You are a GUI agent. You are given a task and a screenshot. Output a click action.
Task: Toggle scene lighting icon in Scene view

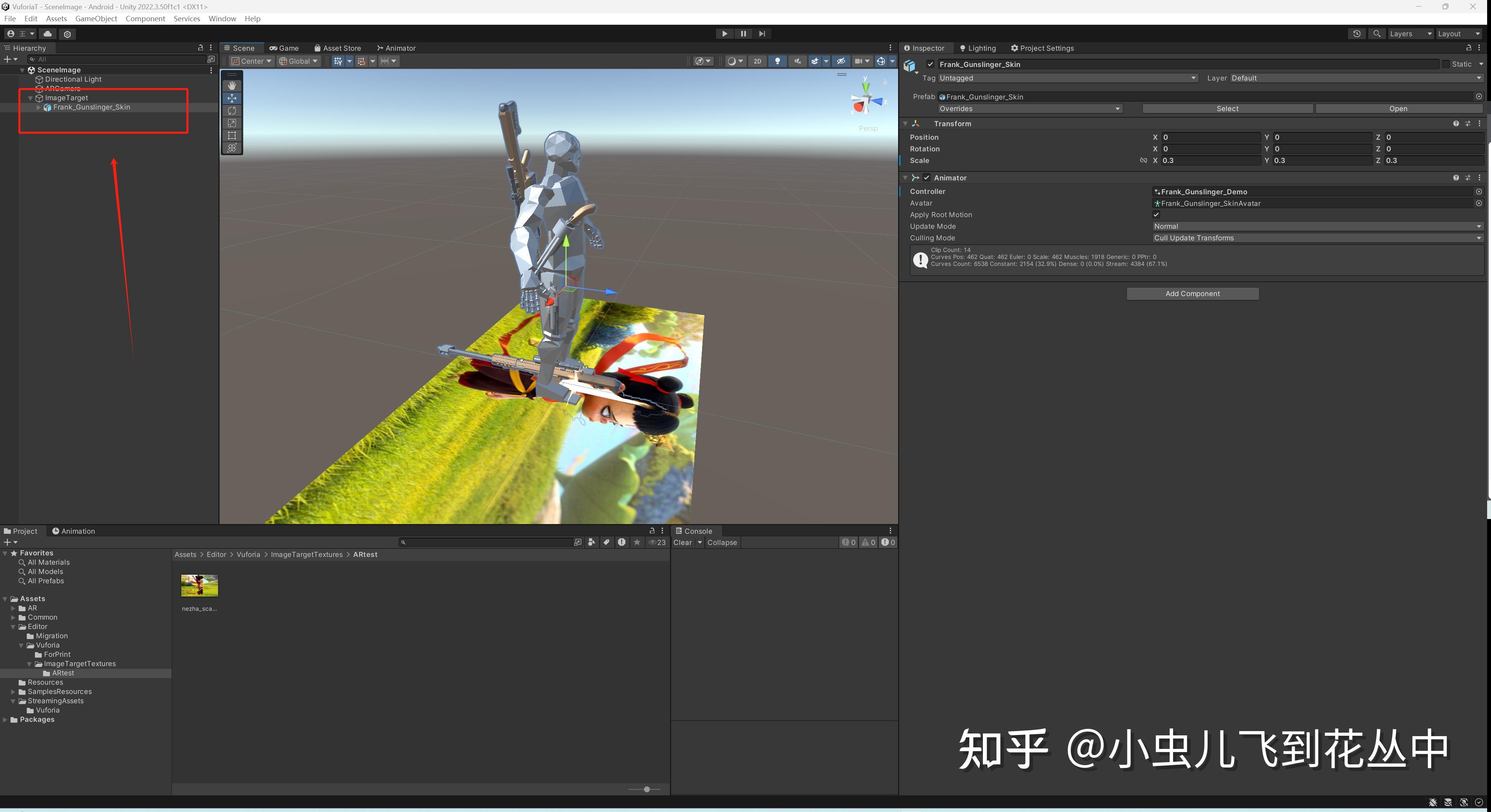pyautogui.click(x=777, y=61)
